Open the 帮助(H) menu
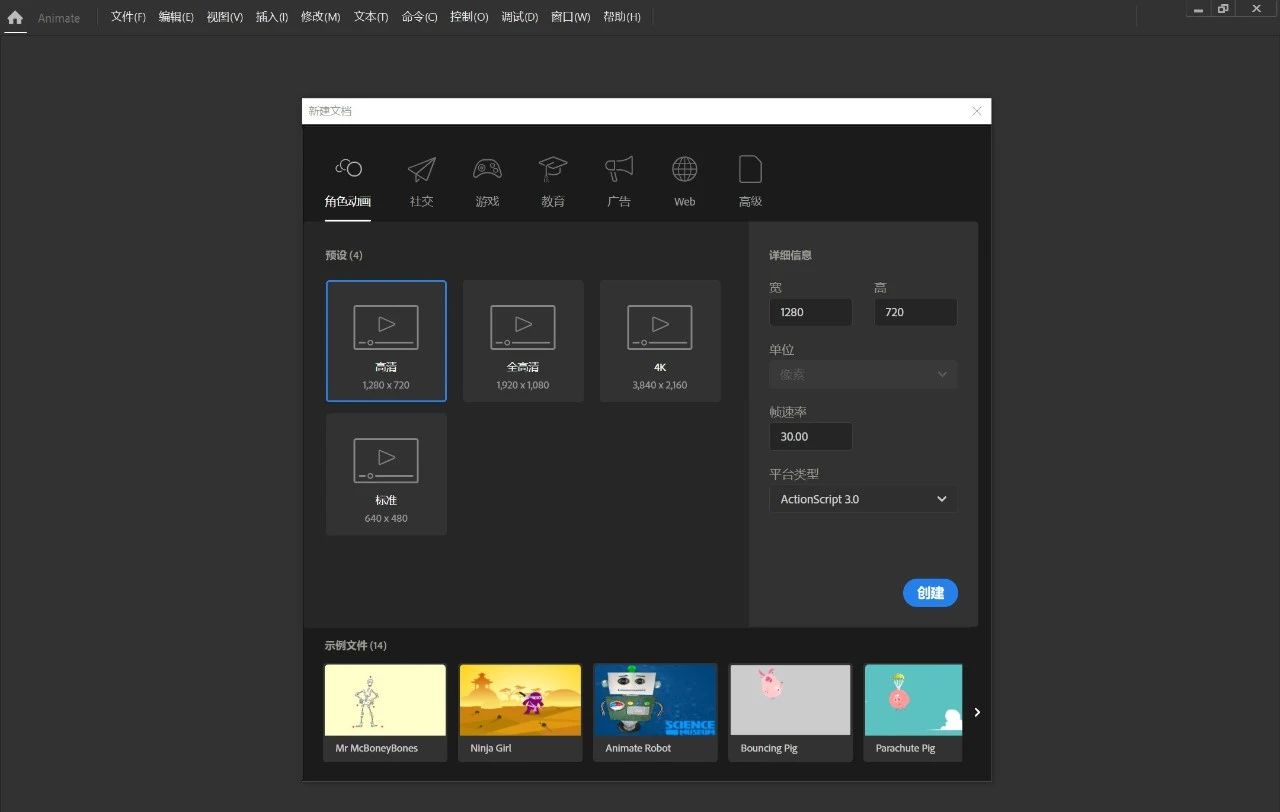The width and height of the screenshot is (1280, 812). tap(622, 17)
